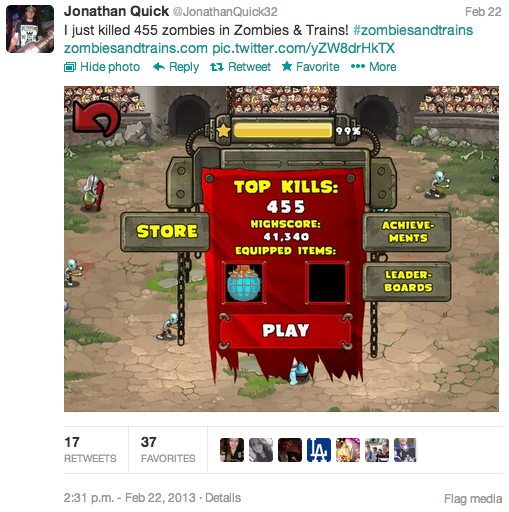The height and width of the screenshot is (512, 509).
Task: Expand tweet Details link
Action: 223,498
